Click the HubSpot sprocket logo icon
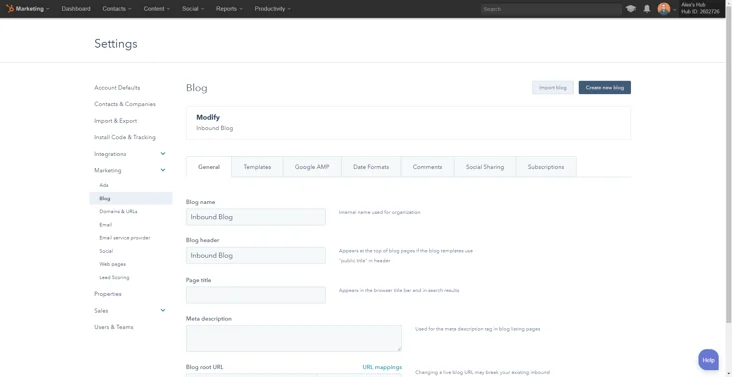732x377 pixels. (x=10, y=8)
